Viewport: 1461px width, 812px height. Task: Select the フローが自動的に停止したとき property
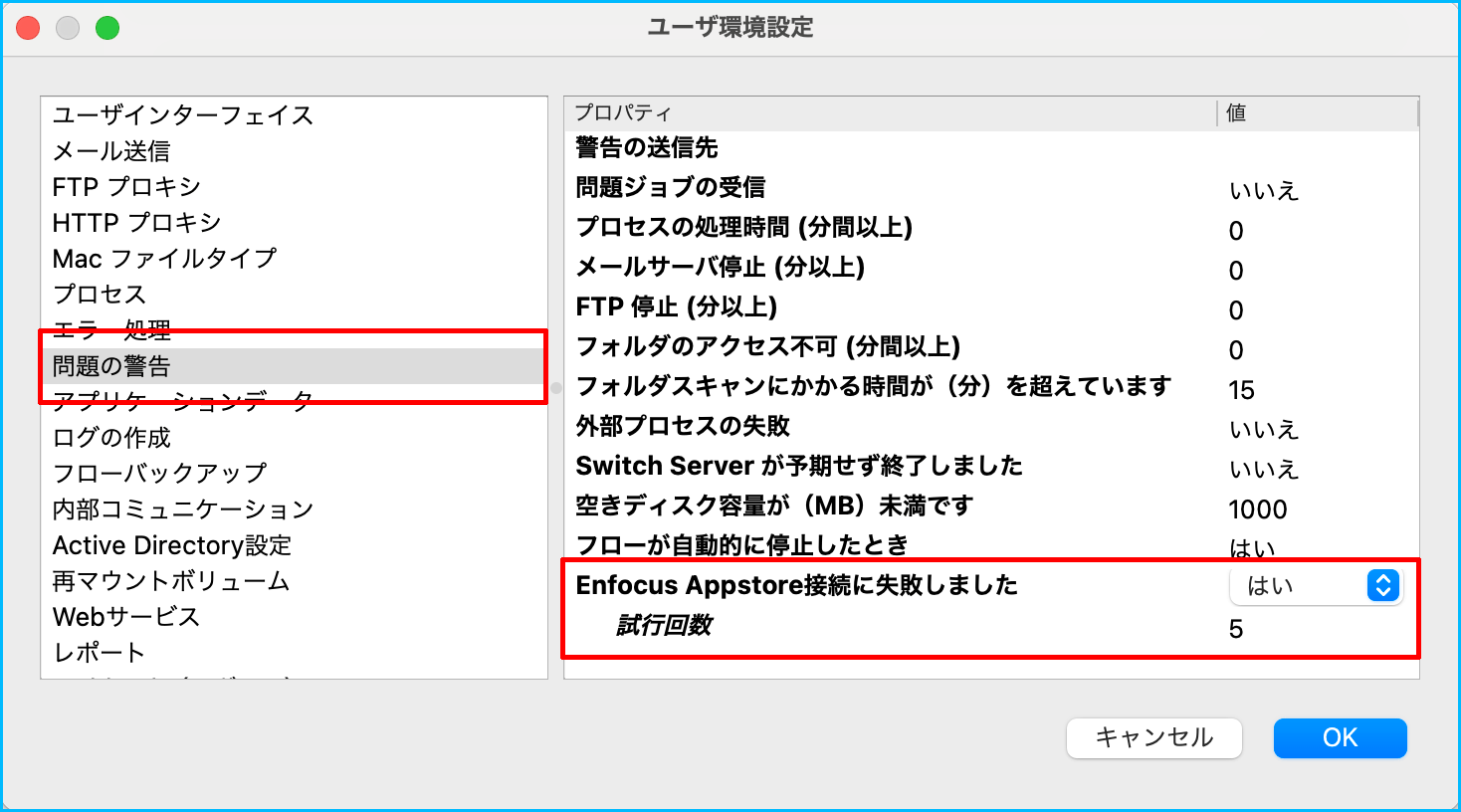742,545
